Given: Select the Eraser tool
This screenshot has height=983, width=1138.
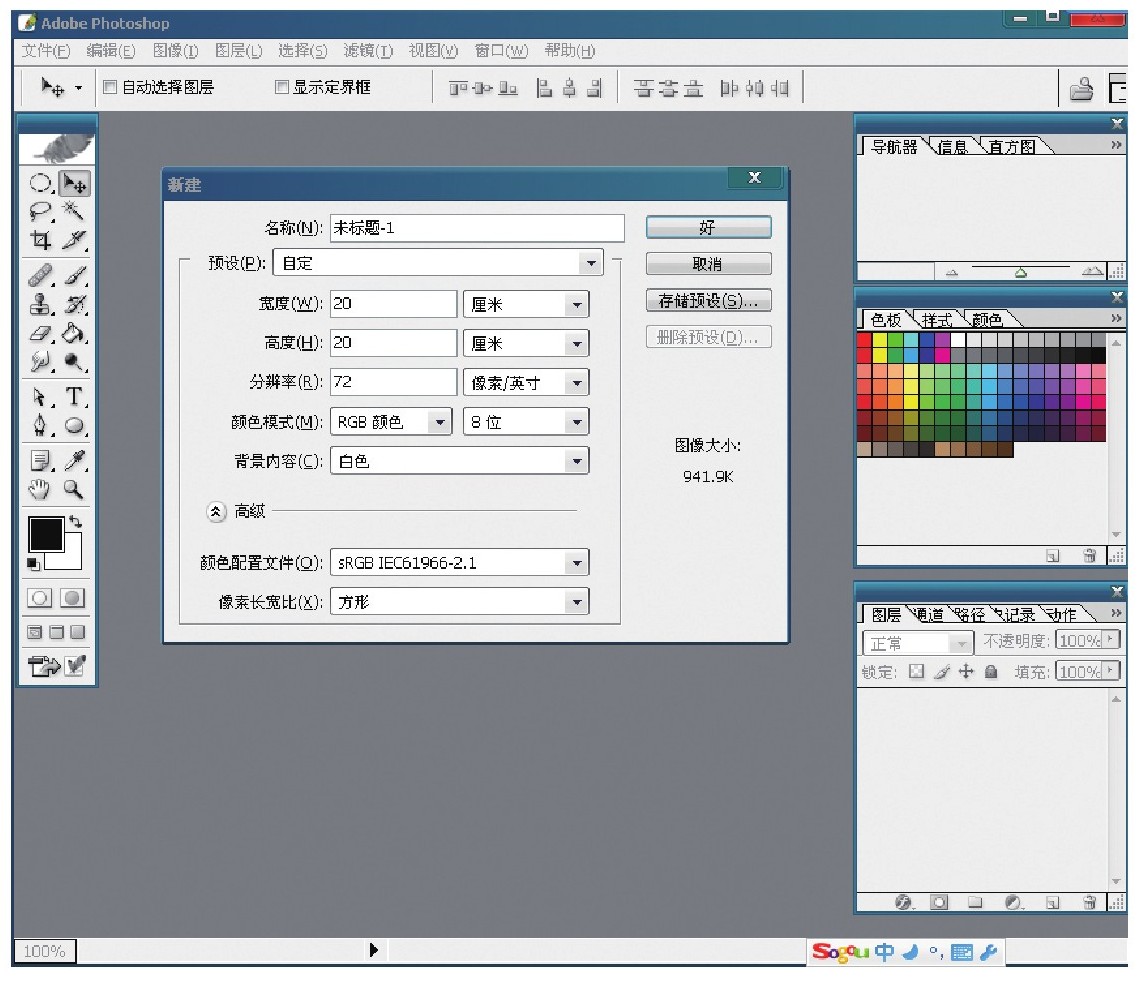Looking at the screenshot, I should click(x=41, y=333).
